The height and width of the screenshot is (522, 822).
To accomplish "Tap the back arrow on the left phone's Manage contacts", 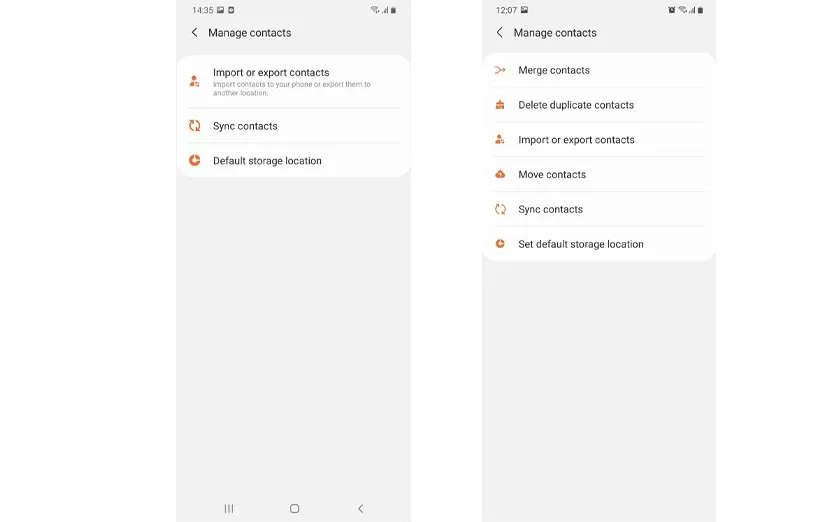I will click(x=194, y=32).
